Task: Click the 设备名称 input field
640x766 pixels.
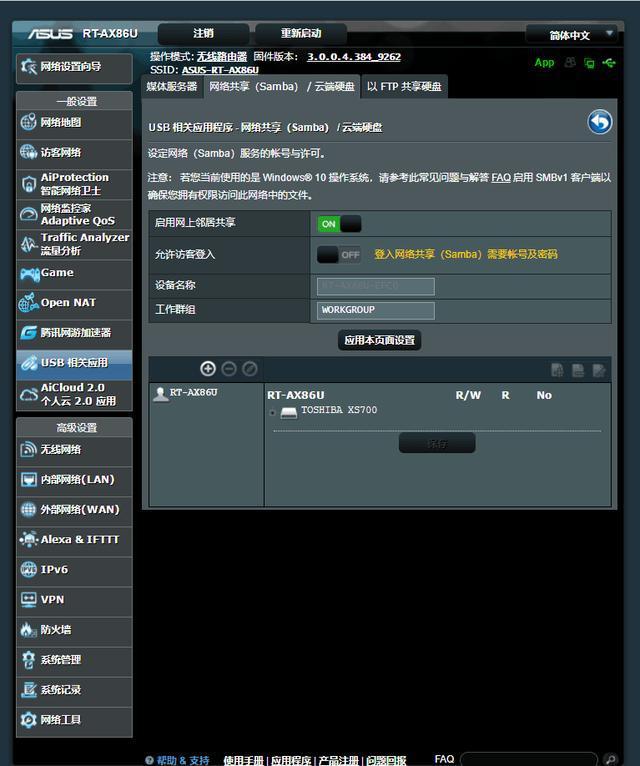Action: 376,286
